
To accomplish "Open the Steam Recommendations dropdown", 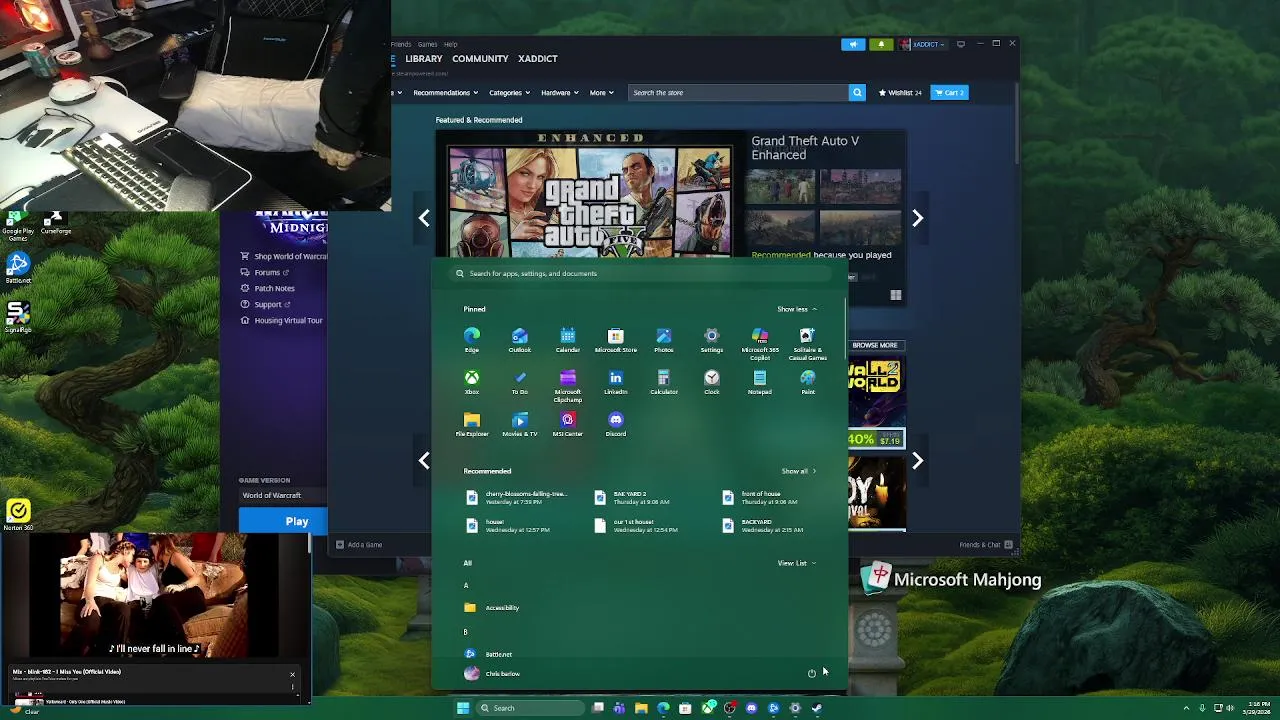I will click(x=445, y=92).
